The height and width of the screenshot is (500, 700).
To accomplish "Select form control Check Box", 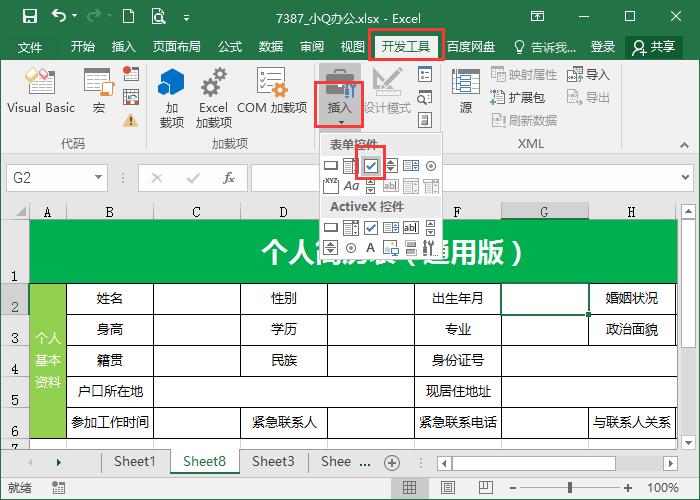I will coord(371,166).
